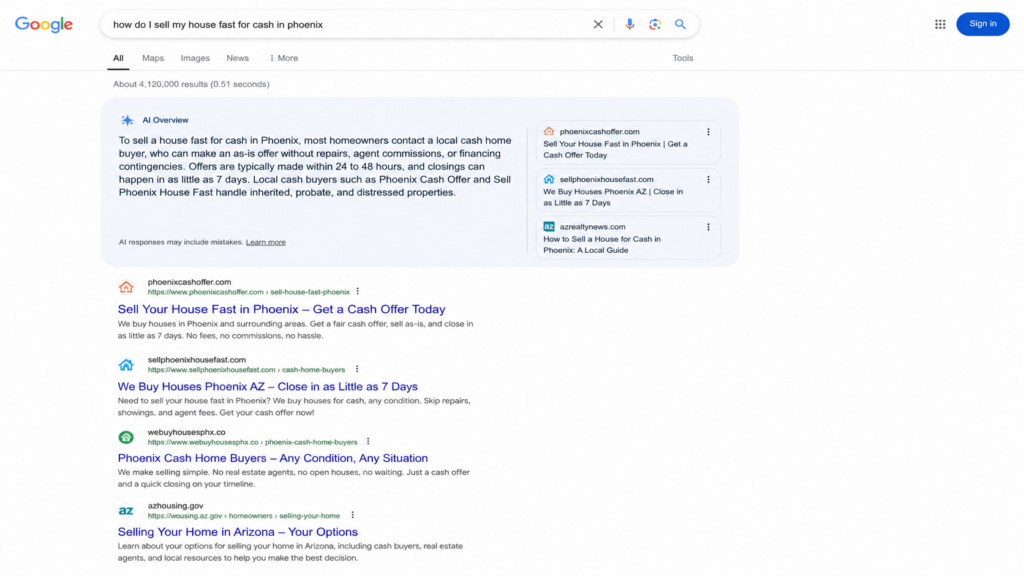Viewport: 1024px width, 576px height.
Task: Start voice search with microphone icon
Action: pyautogui.click(x=629, y=24)
